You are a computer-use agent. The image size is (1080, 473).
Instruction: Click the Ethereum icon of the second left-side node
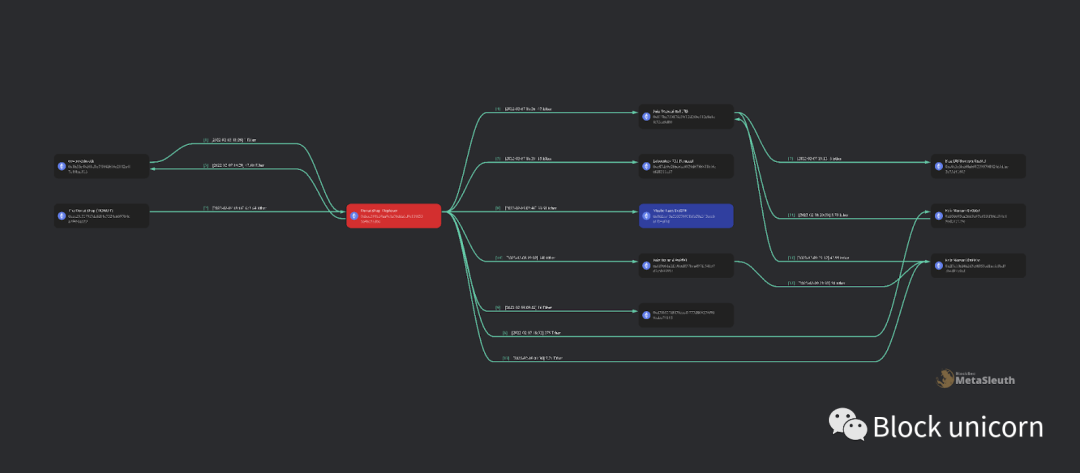(x=63, y=216)
